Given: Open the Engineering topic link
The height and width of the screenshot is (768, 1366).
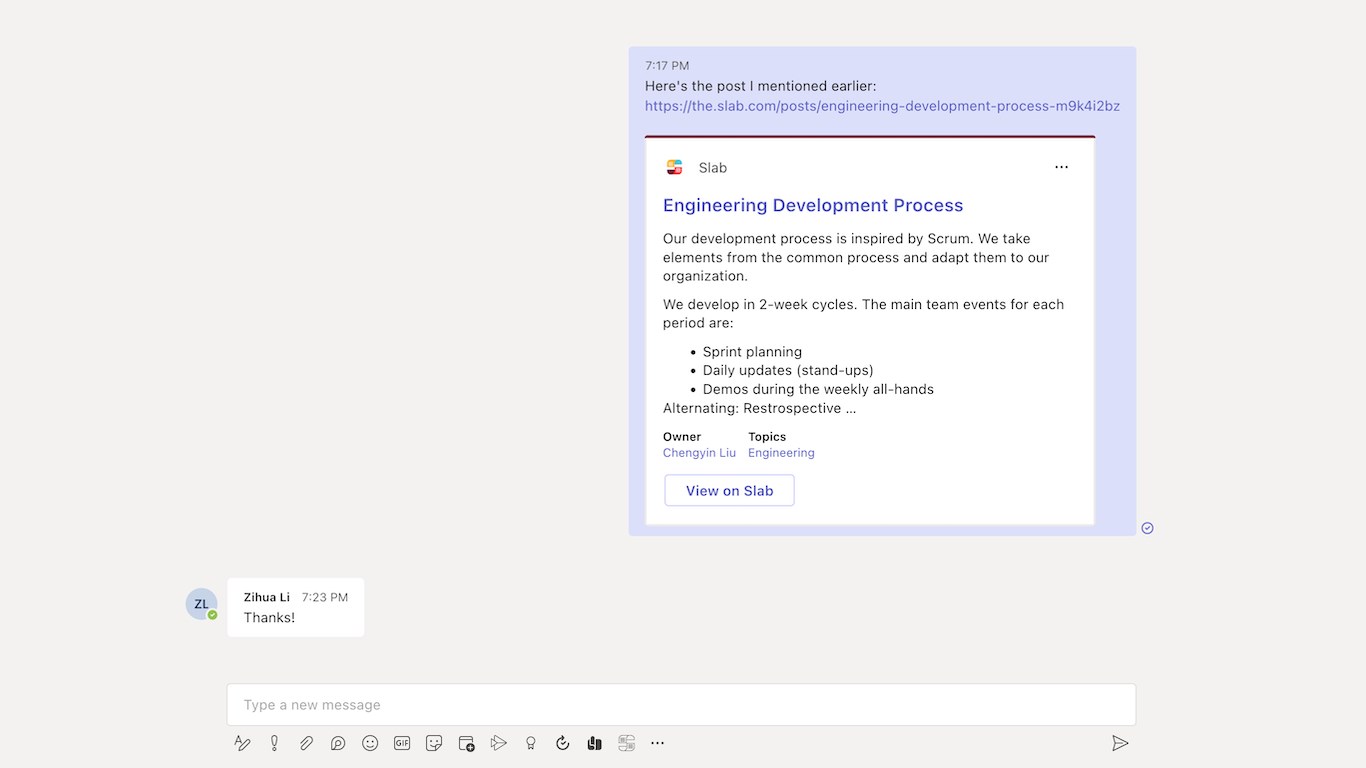Looking at the screenshot, I should [781, 453].
